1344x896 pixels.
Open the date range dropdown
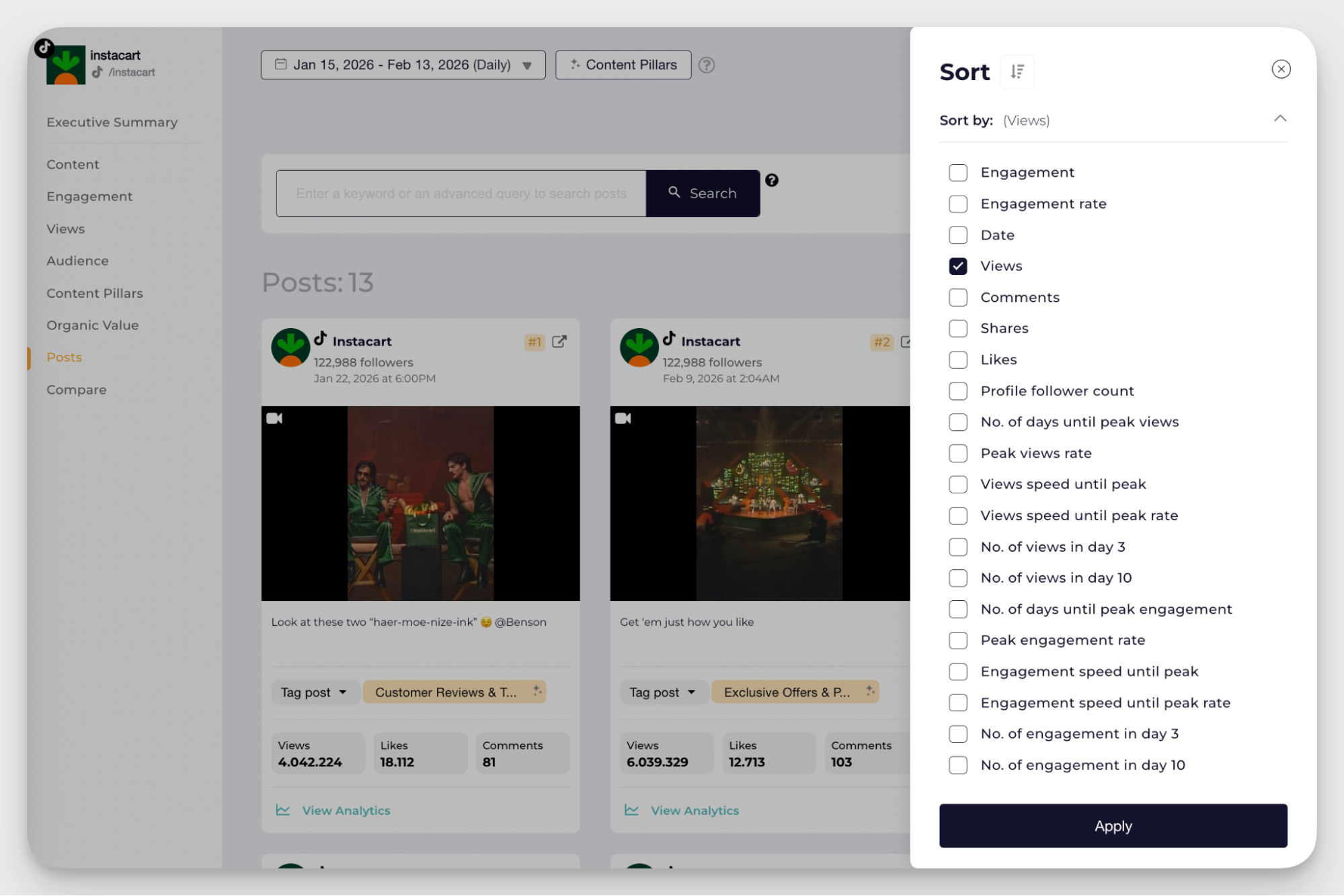tap(526, 65)
